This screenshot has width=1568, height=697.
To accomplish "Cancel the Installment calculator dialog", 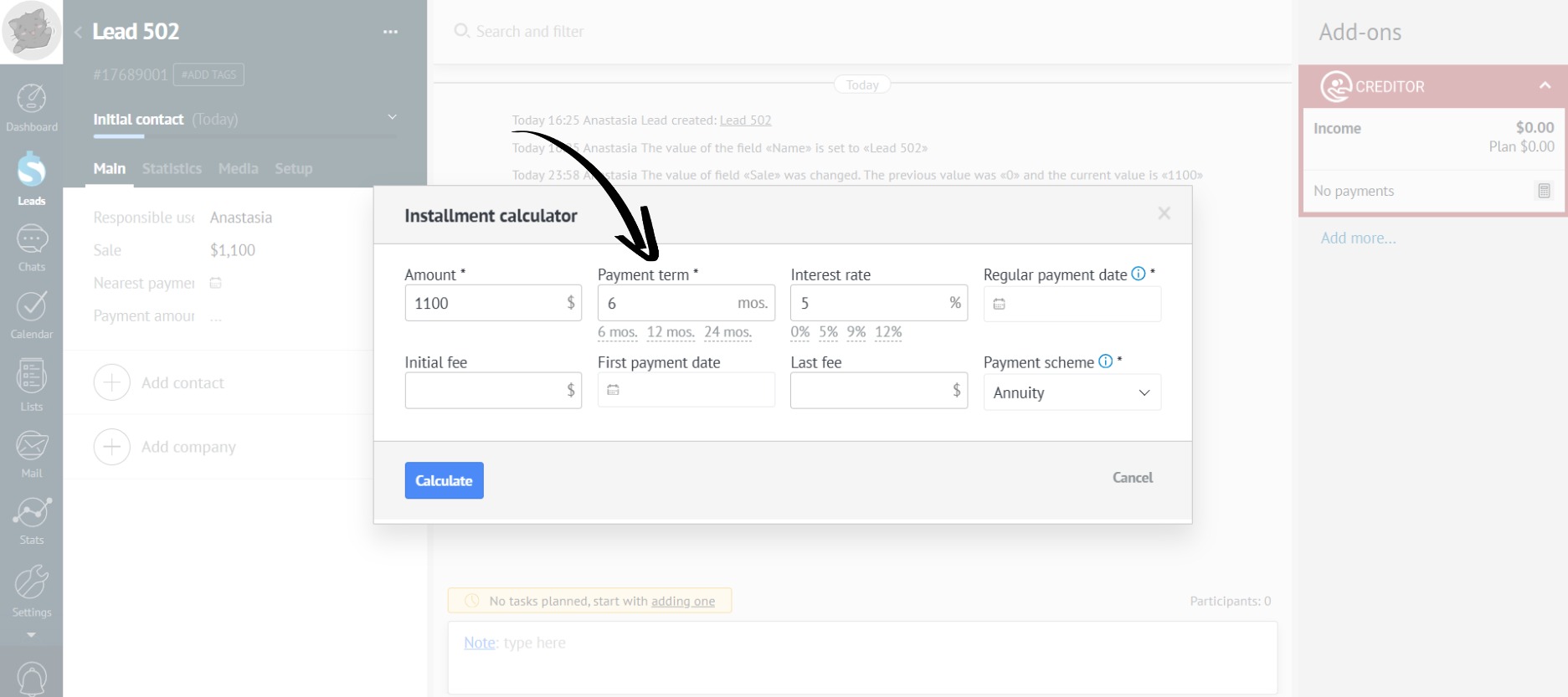I will [1132, 477].
